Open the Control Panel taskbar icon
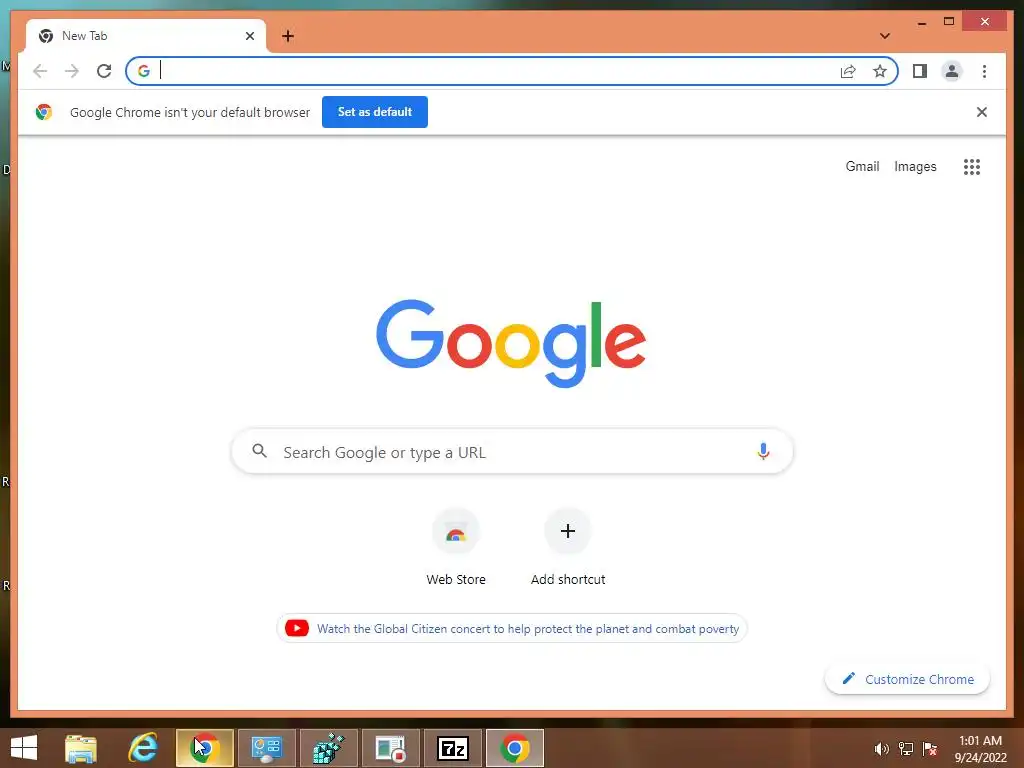Image resolution: width=1024 pixels, height=768 pixels. 266,748
